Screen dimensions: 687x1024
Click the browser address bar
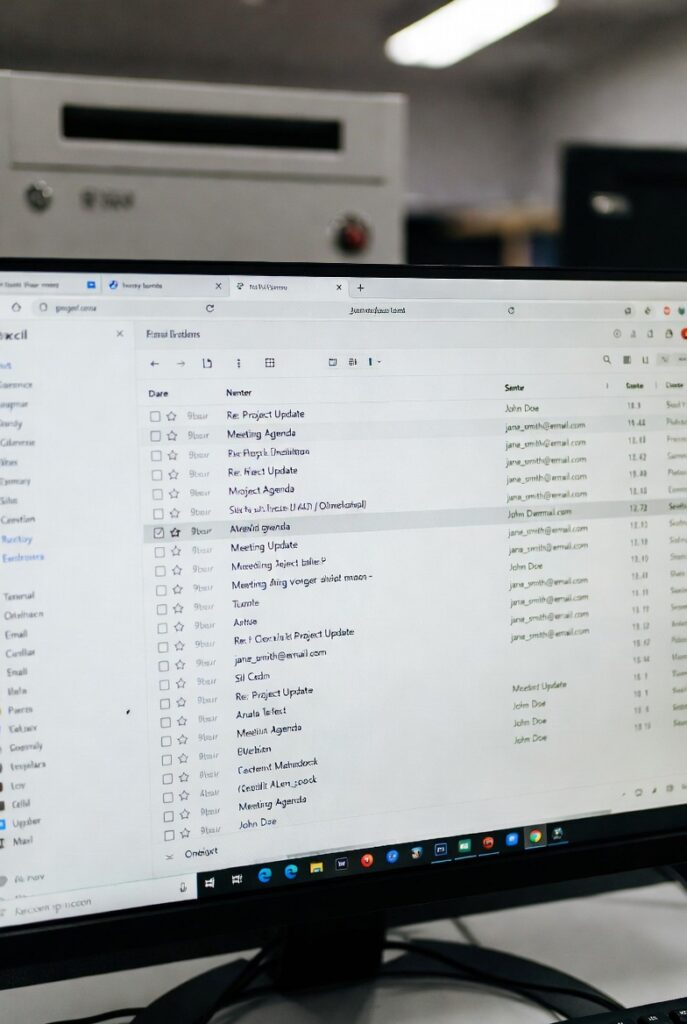(x=370, y=310)
